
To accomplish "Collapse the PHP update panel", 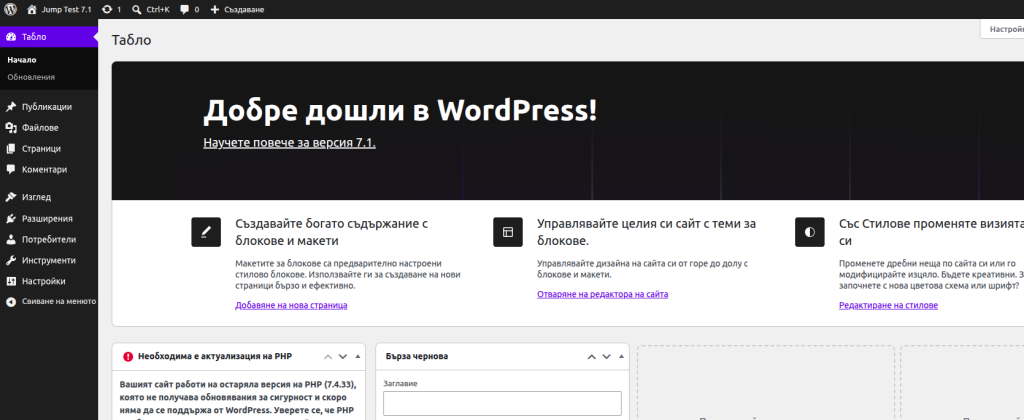I will coord(357,357).
